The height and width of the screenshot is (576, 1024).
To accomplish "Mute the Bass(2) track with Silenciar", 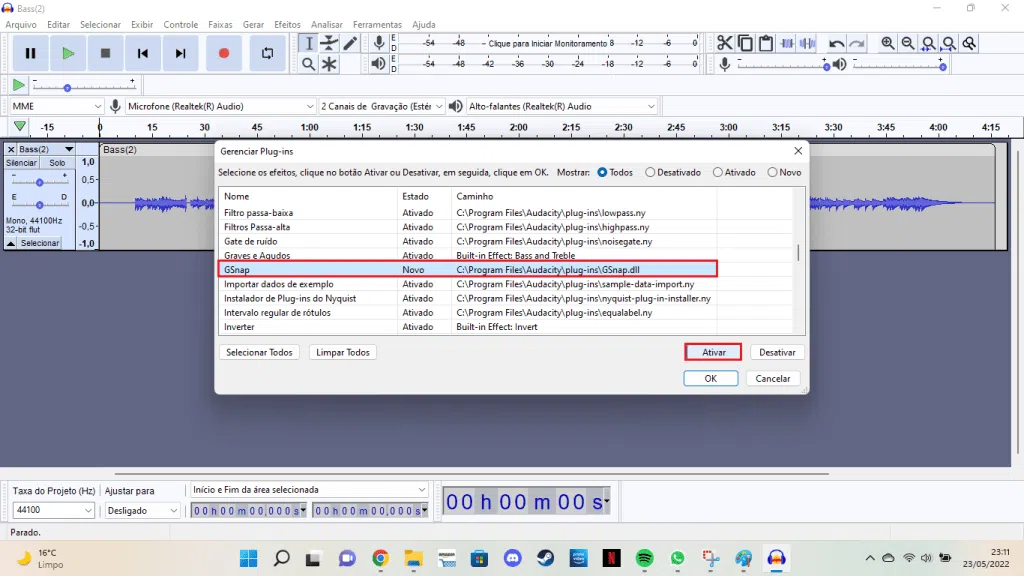I will click(x=20, y=161).
